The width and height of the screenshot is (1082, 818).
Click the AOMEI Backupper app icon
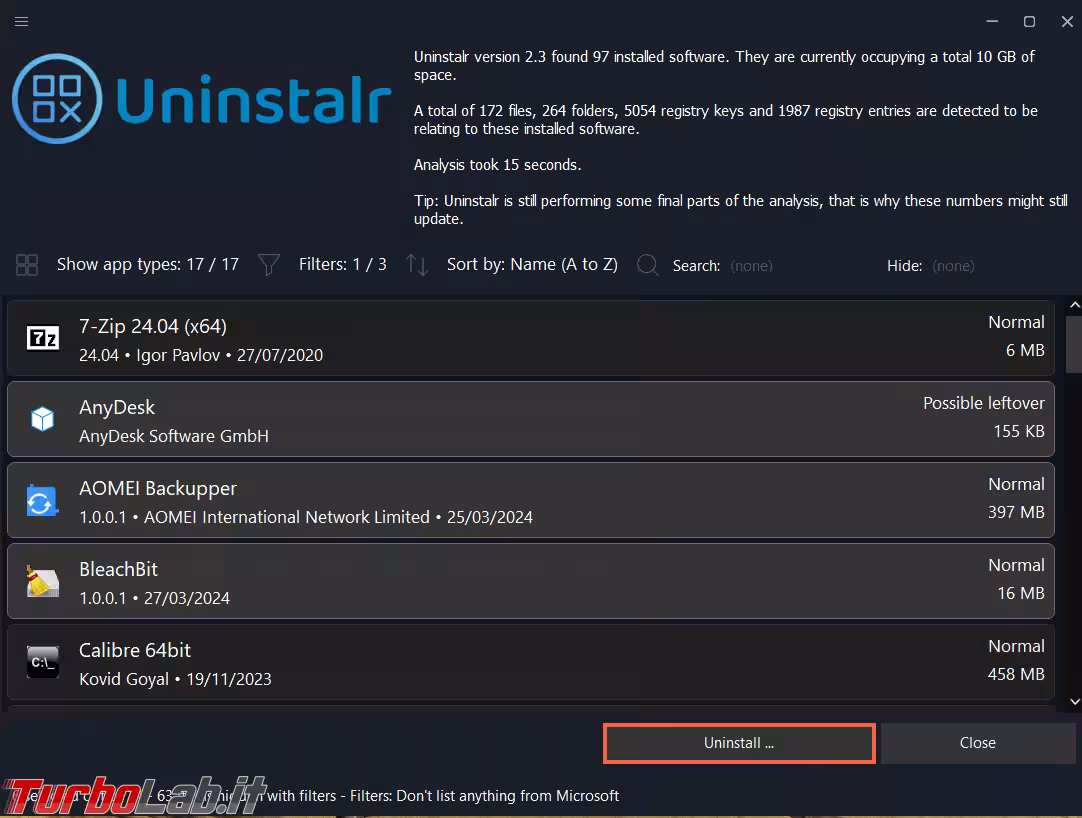(x=43, y=500)
